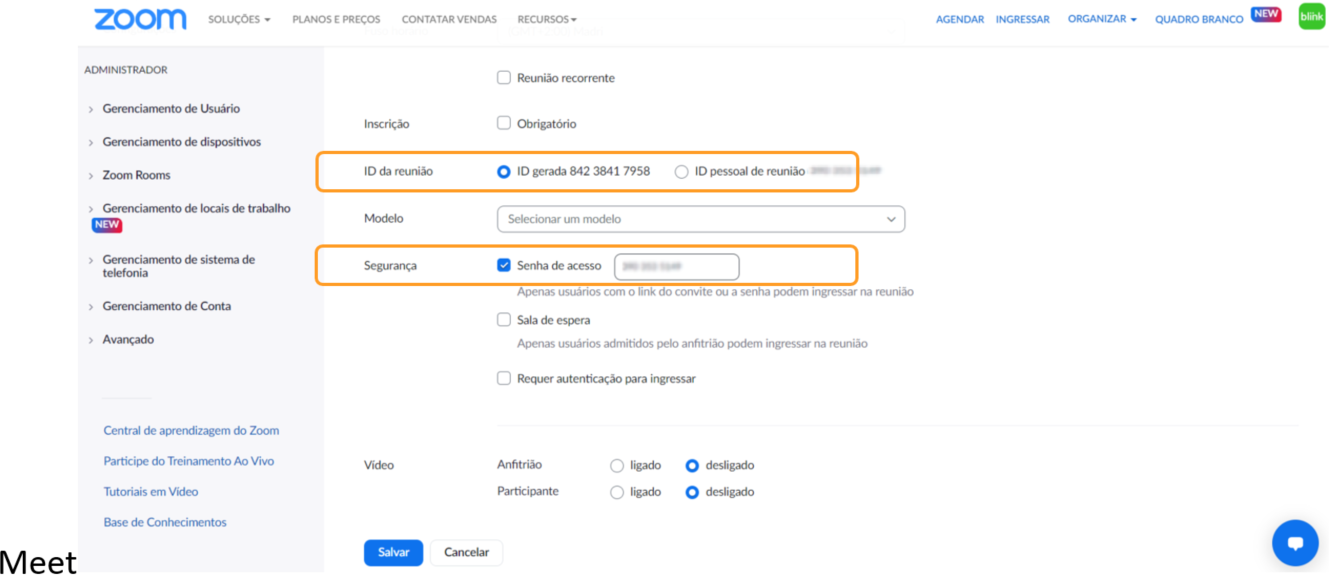Turn Anfitrião video to ligado

pos(617,466)
